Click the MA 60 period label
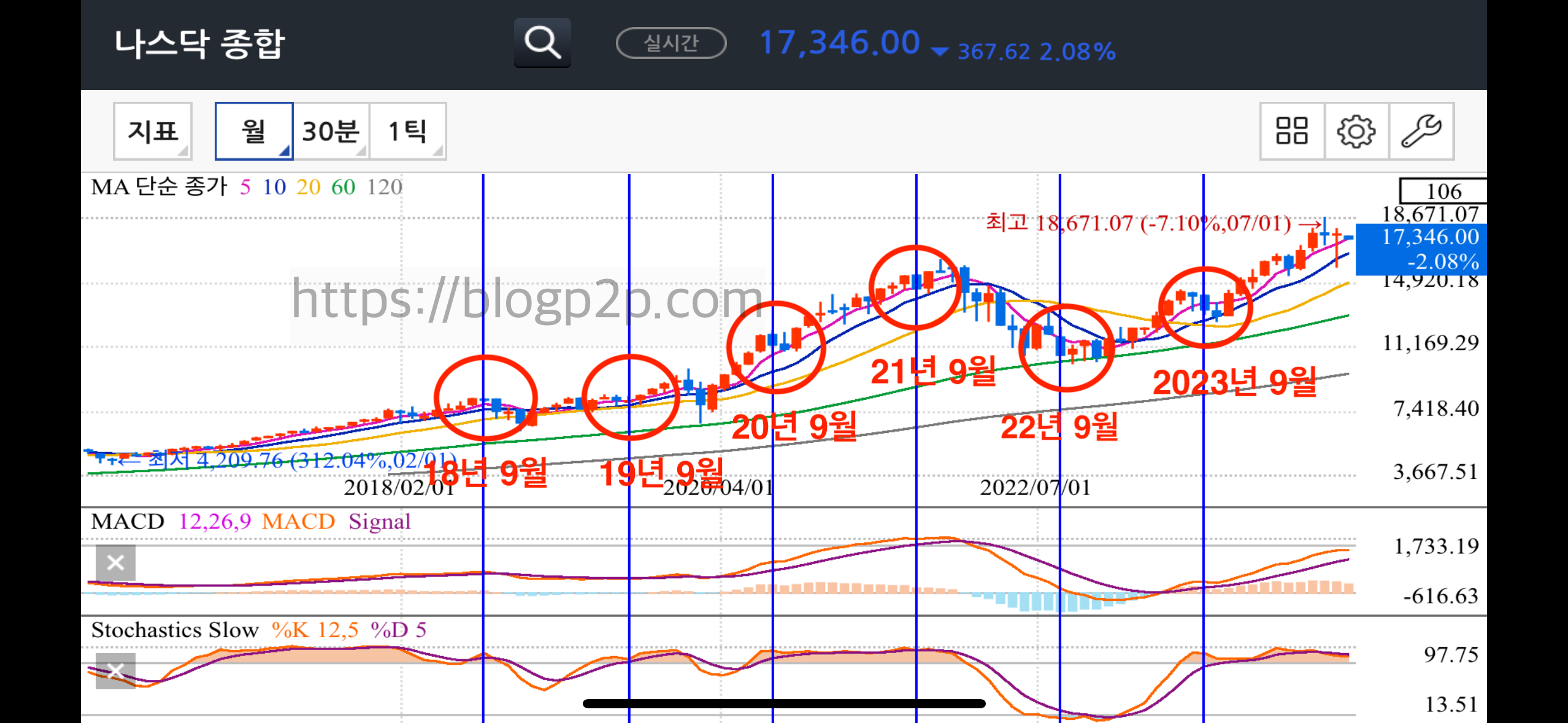This screenshot has width=1568, height=723. tap(343, 187)
